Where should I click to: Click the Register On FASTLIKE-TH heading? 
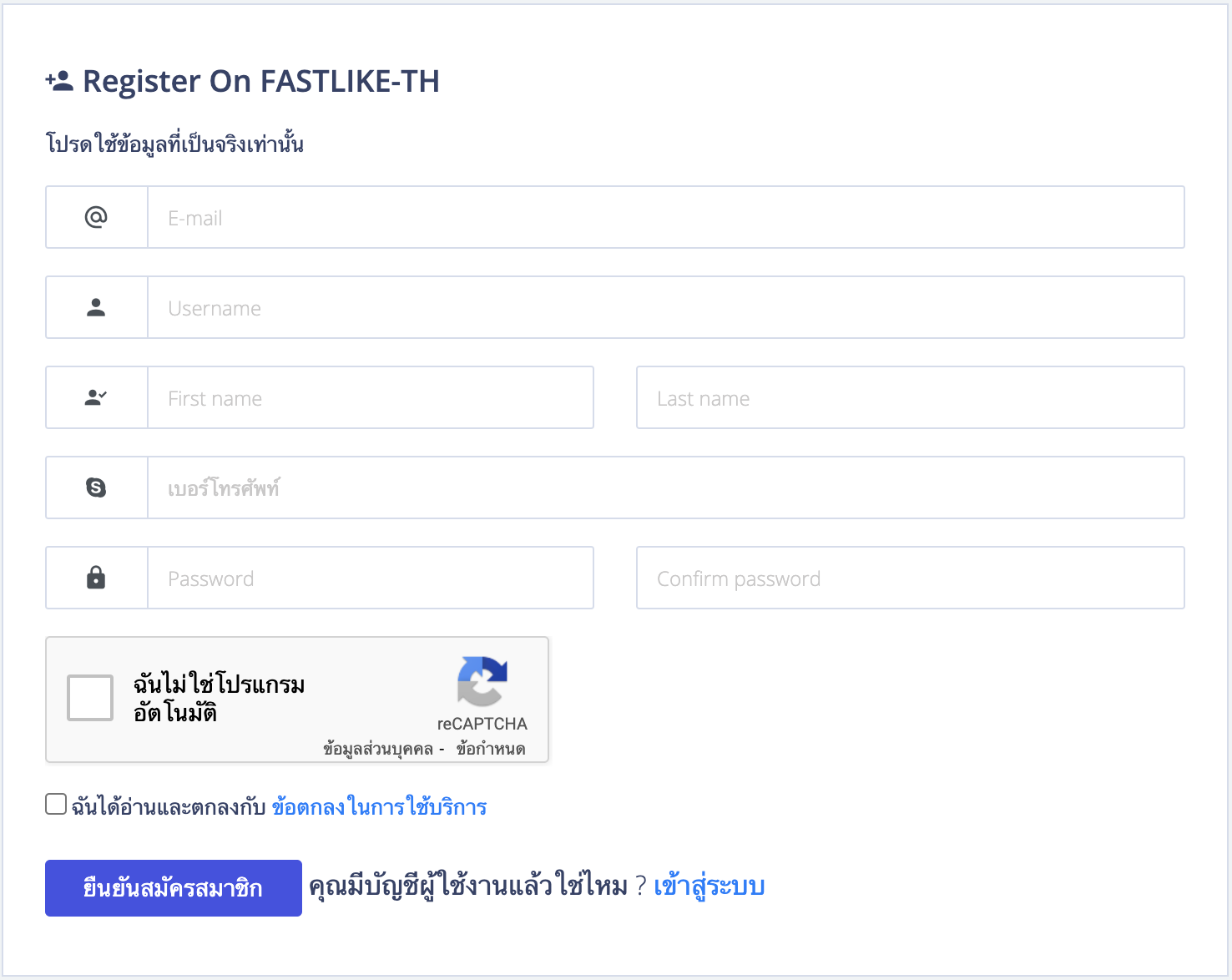261,81
